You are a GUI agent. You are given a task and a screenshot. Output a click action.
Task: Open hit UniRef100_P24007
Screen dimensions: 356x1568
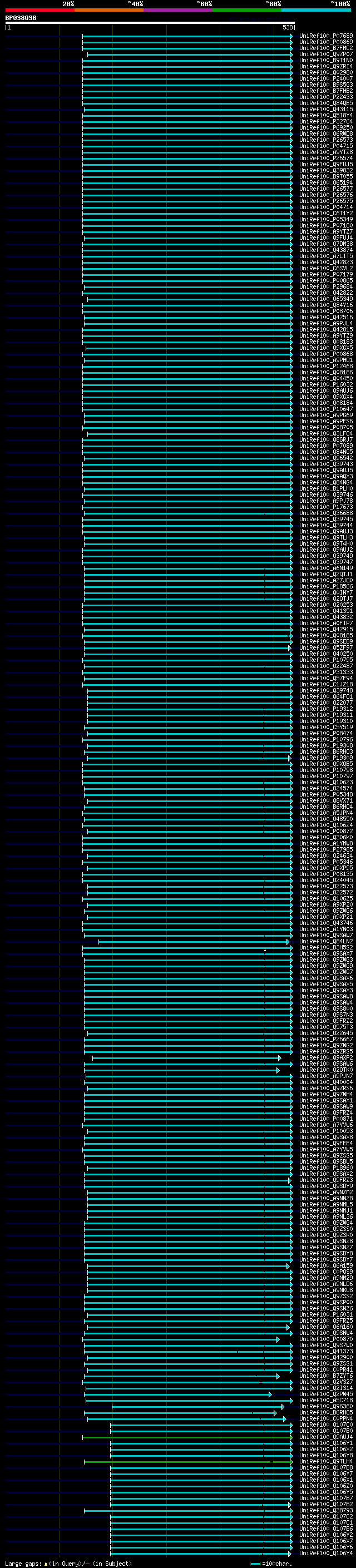click(326, 78)
